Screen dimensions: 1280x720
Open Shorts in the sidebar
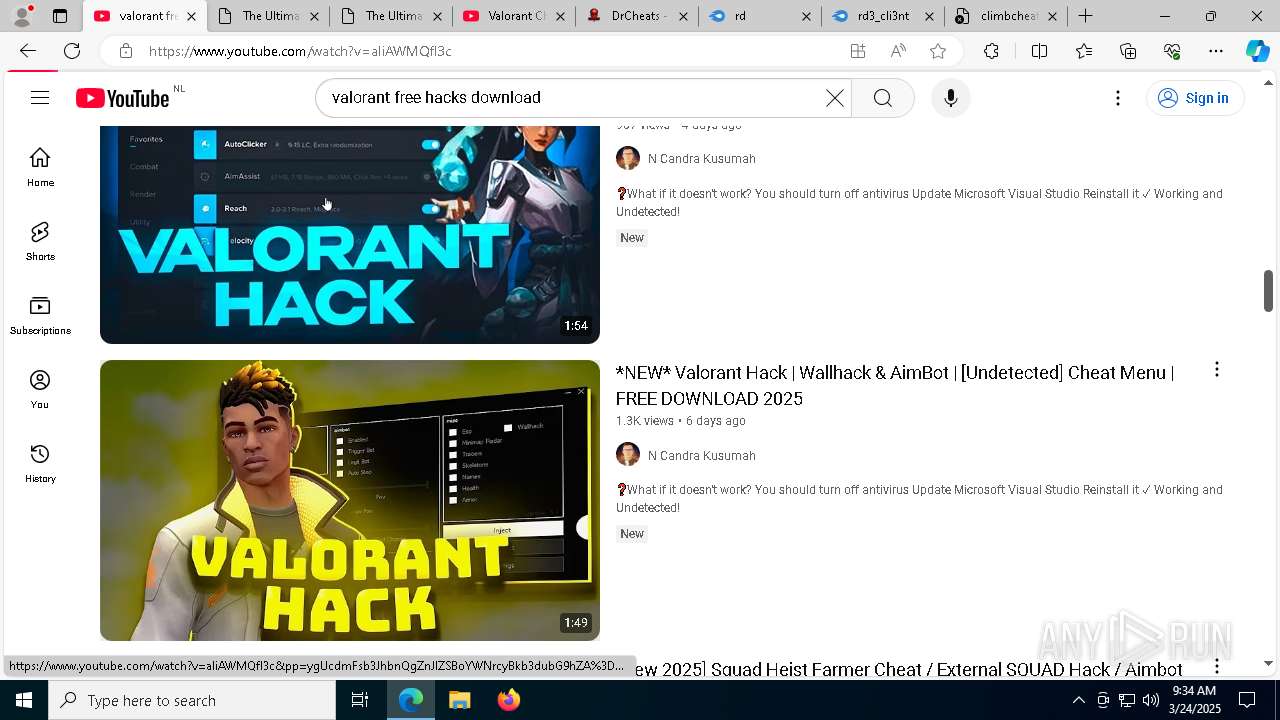40,241
